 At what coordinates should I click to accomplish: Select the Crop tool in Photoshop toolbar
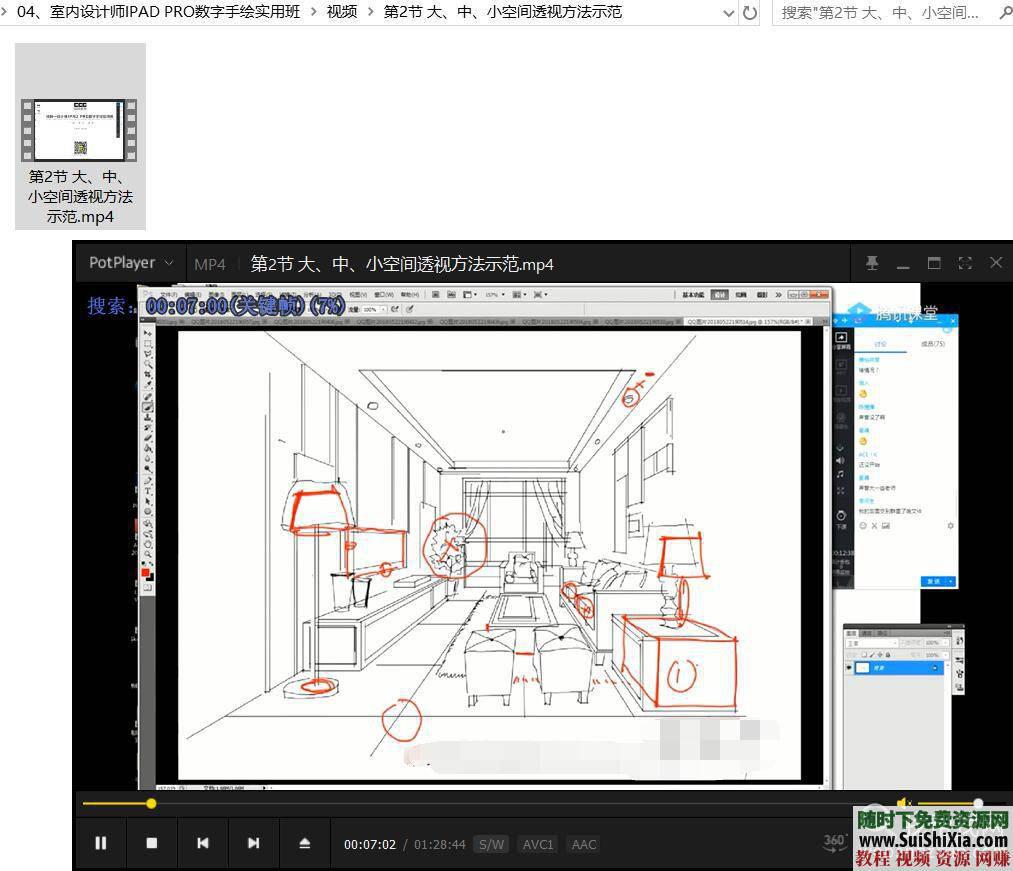coord(147,373)
